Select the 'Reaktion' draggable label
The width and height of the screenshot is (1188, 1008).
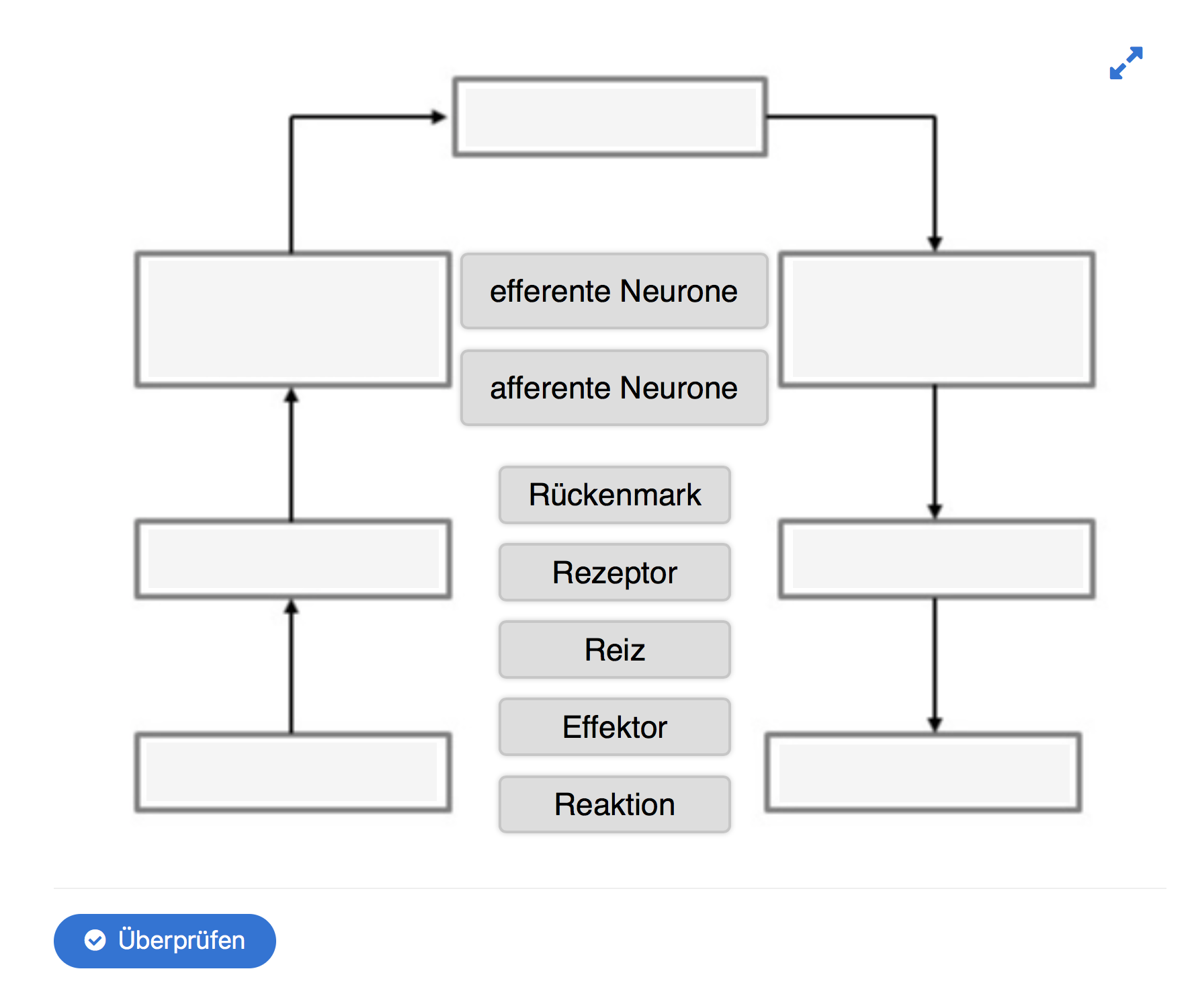pos(614,804)
